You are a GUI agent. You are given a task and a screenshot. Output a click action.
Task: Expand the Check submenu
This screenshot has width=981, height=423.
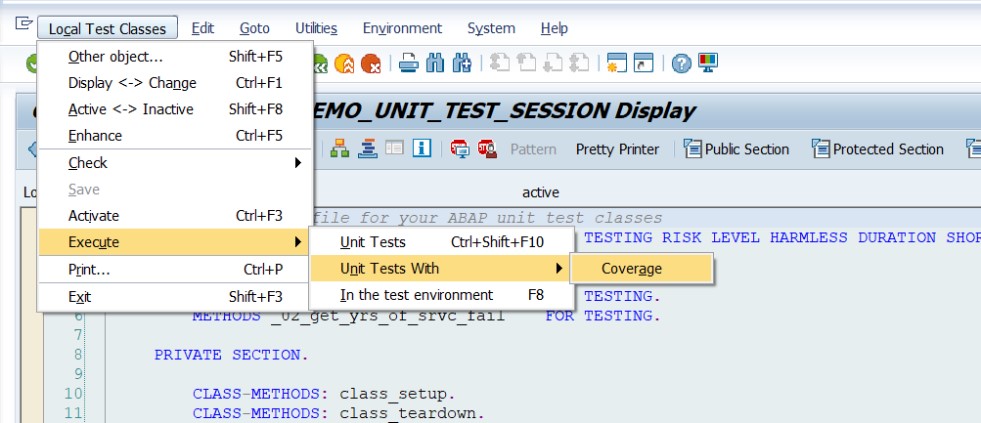pyautogui.click(x=175, y=163)
